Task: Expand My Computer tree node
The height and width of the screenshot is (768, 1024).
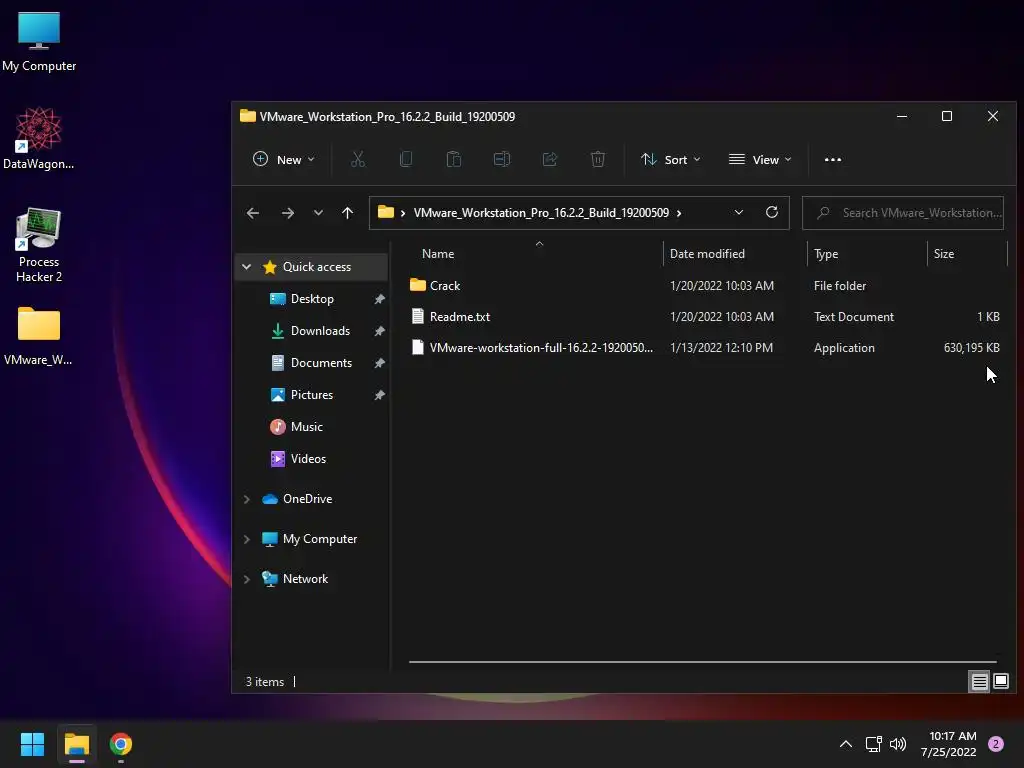Action: (x=247, y=539)
